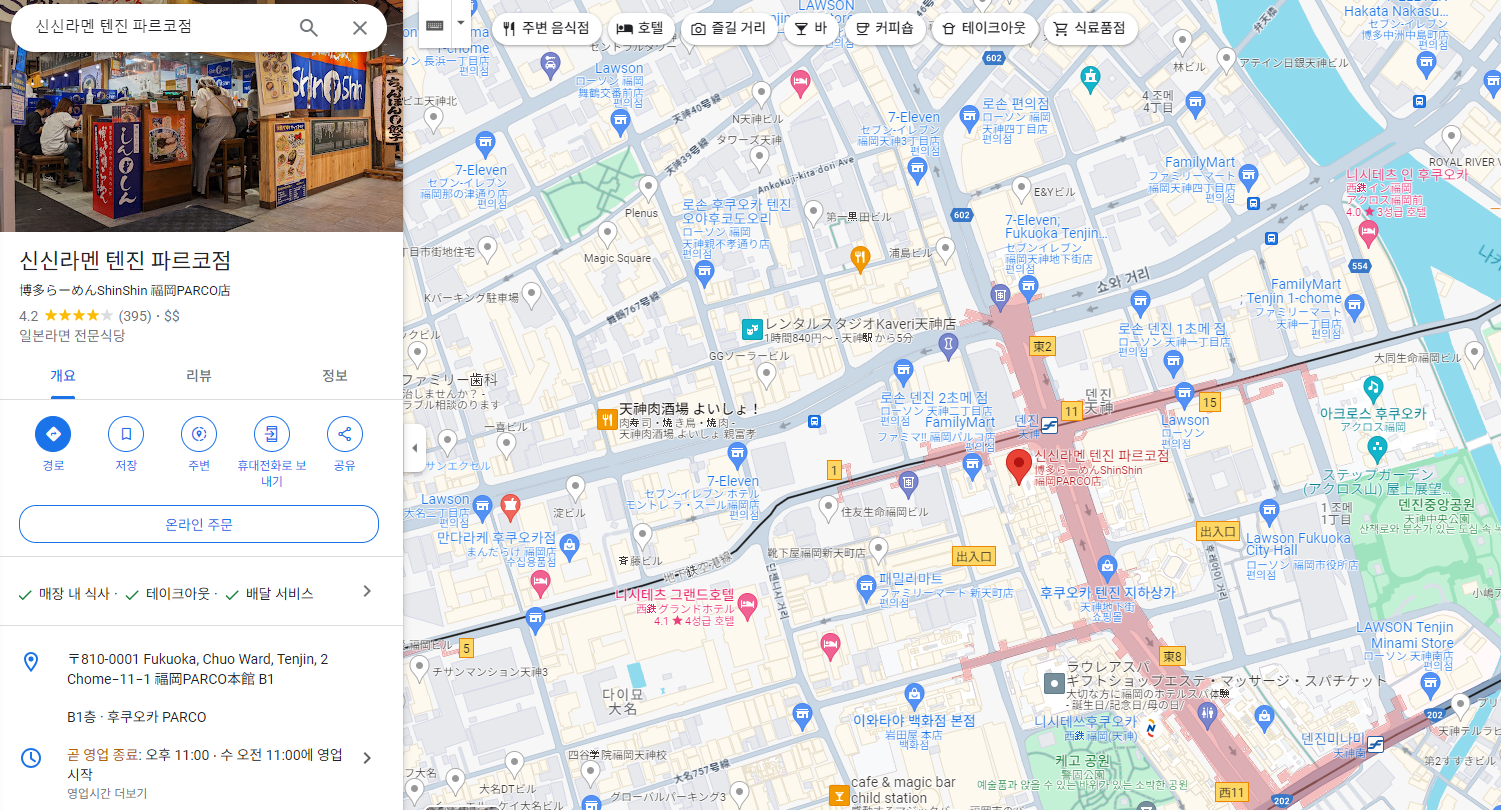Click the 저장 bookmark icon
This screenshot has height=810, width=1501.
[126, 434]
